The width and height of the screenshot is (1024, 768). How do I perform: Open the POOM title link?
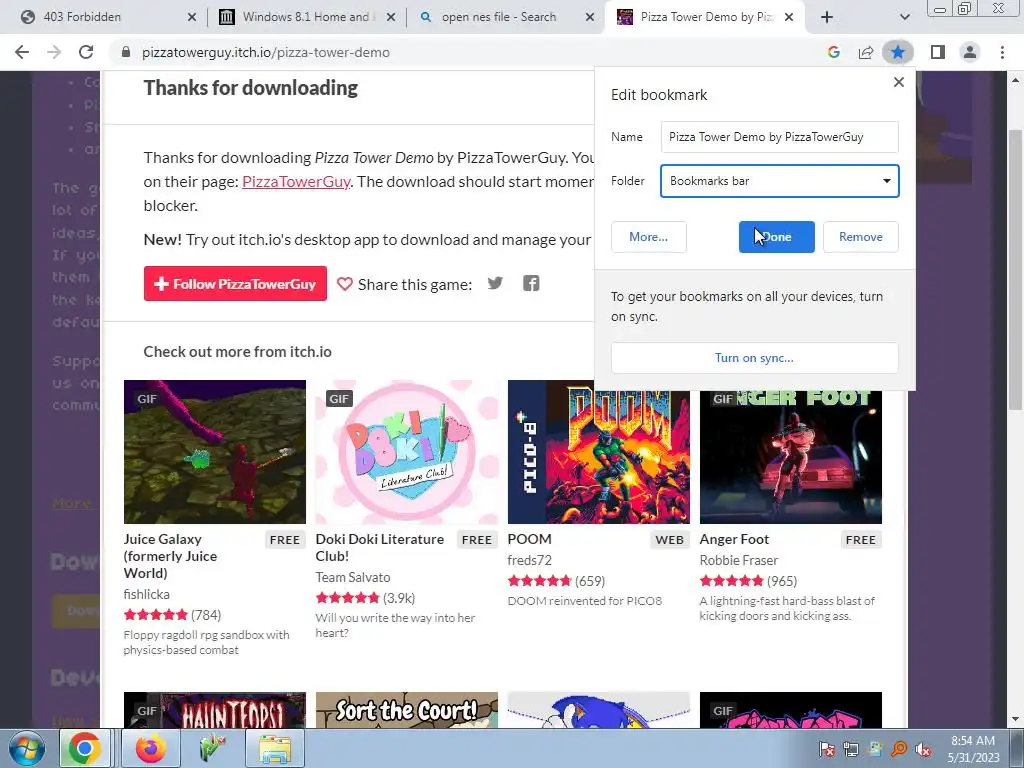click(x=530, y=539)
